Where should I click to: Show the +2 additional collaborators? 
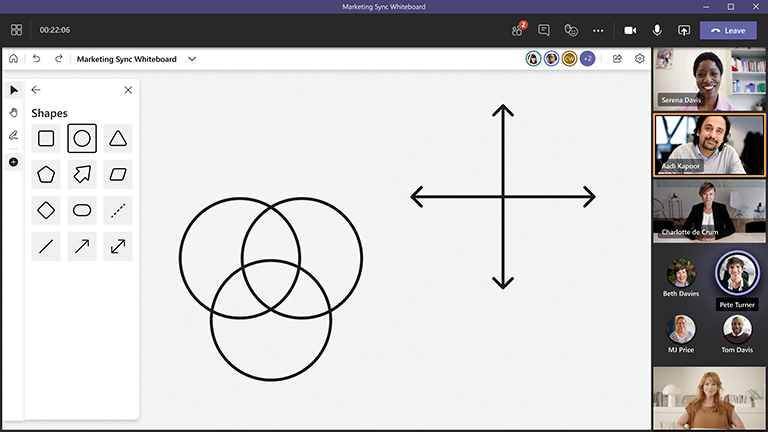(587, 59)
